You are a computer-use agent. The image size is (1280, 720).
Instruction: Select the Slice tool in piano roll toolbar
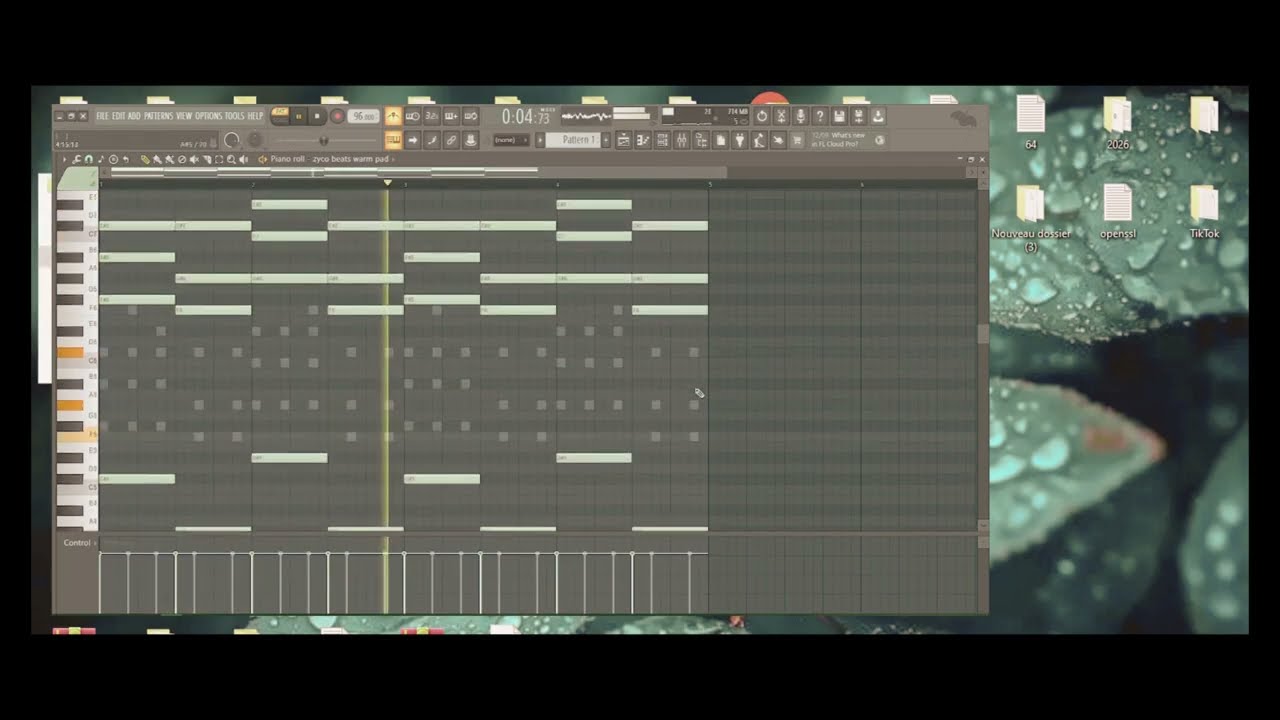click(207, 159)
